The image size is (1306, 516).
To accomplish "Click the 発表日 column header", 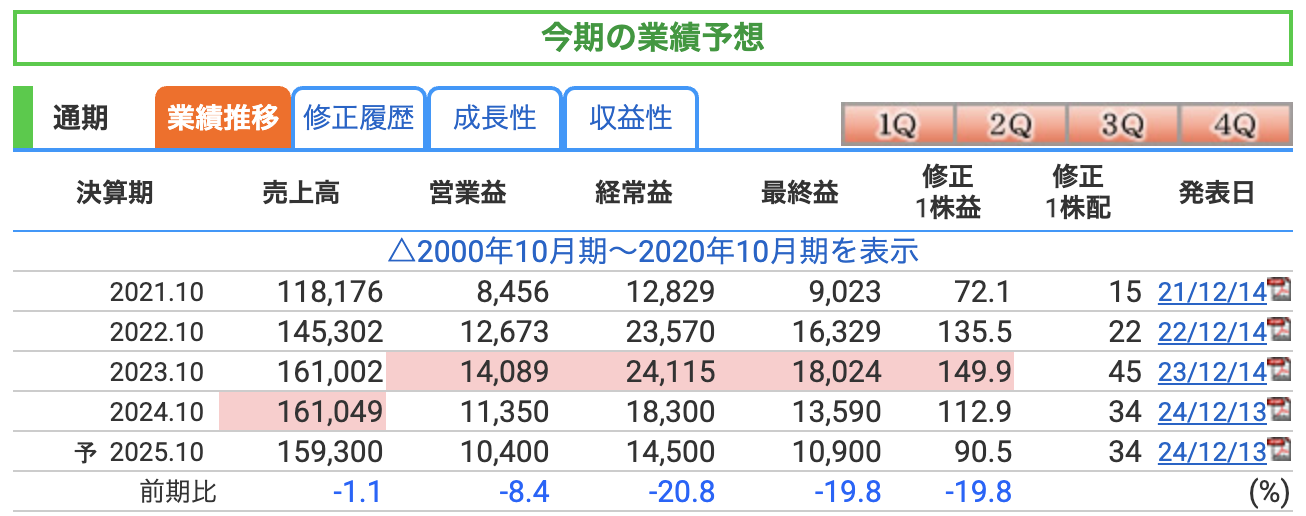I will click(1216, 193).
